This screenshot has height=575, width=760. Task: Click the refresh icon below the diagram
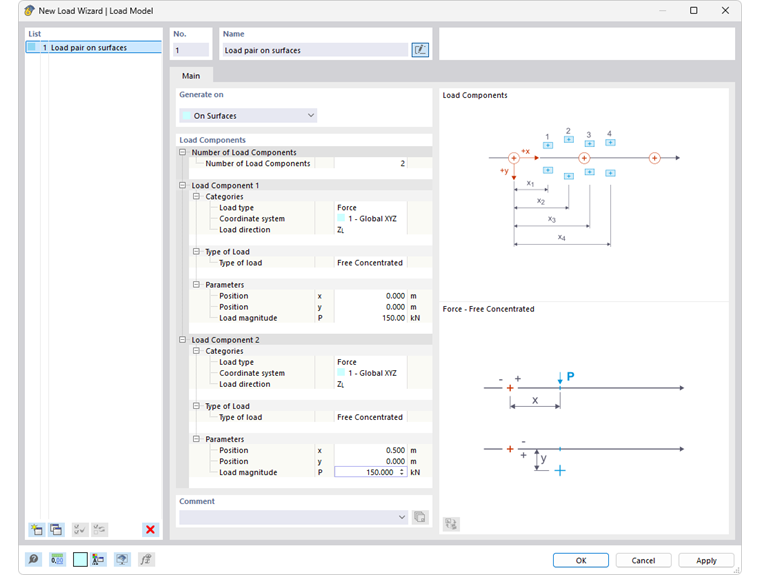pyautogui.click(x=451, y=524)
